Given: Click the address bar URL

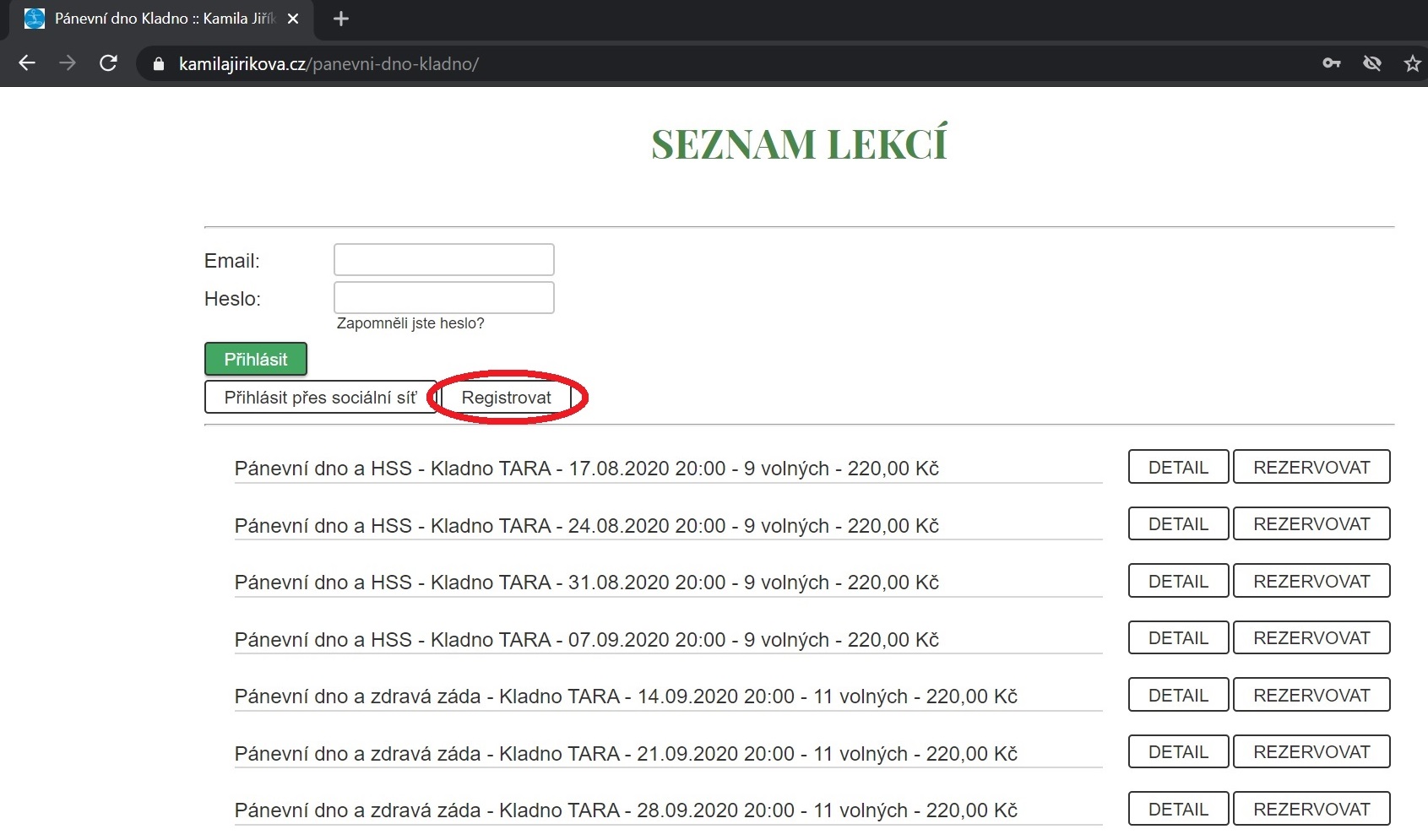Looking at the screenshot, I should [328, 64].
